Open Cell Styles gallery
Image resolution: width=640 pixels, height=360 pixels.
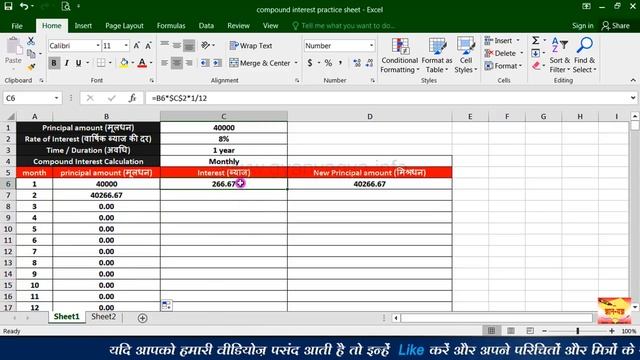465,55
